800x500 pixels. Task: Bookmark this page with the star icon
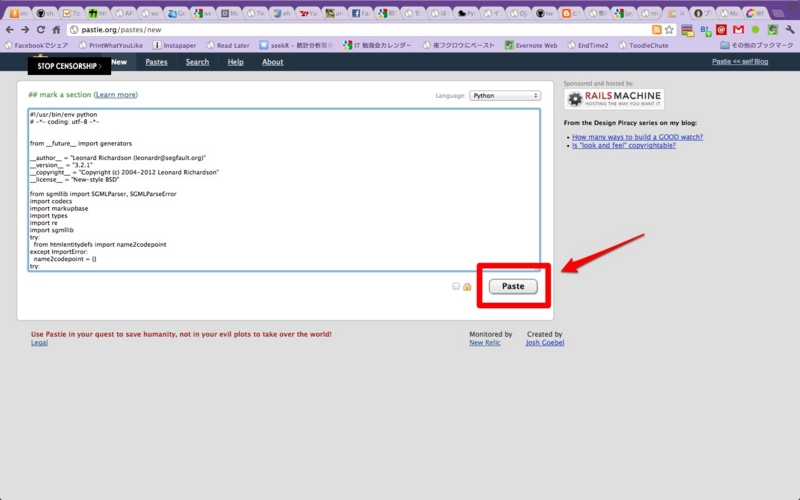point(669,30)
